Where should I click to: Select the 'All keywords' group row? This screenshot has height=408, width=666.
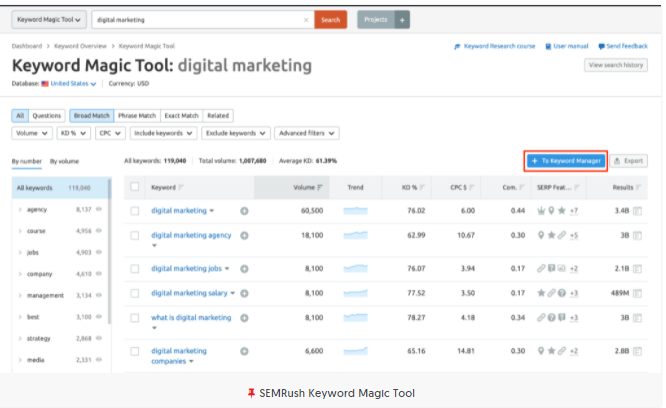pyautogui.click(x=60, y=188)
